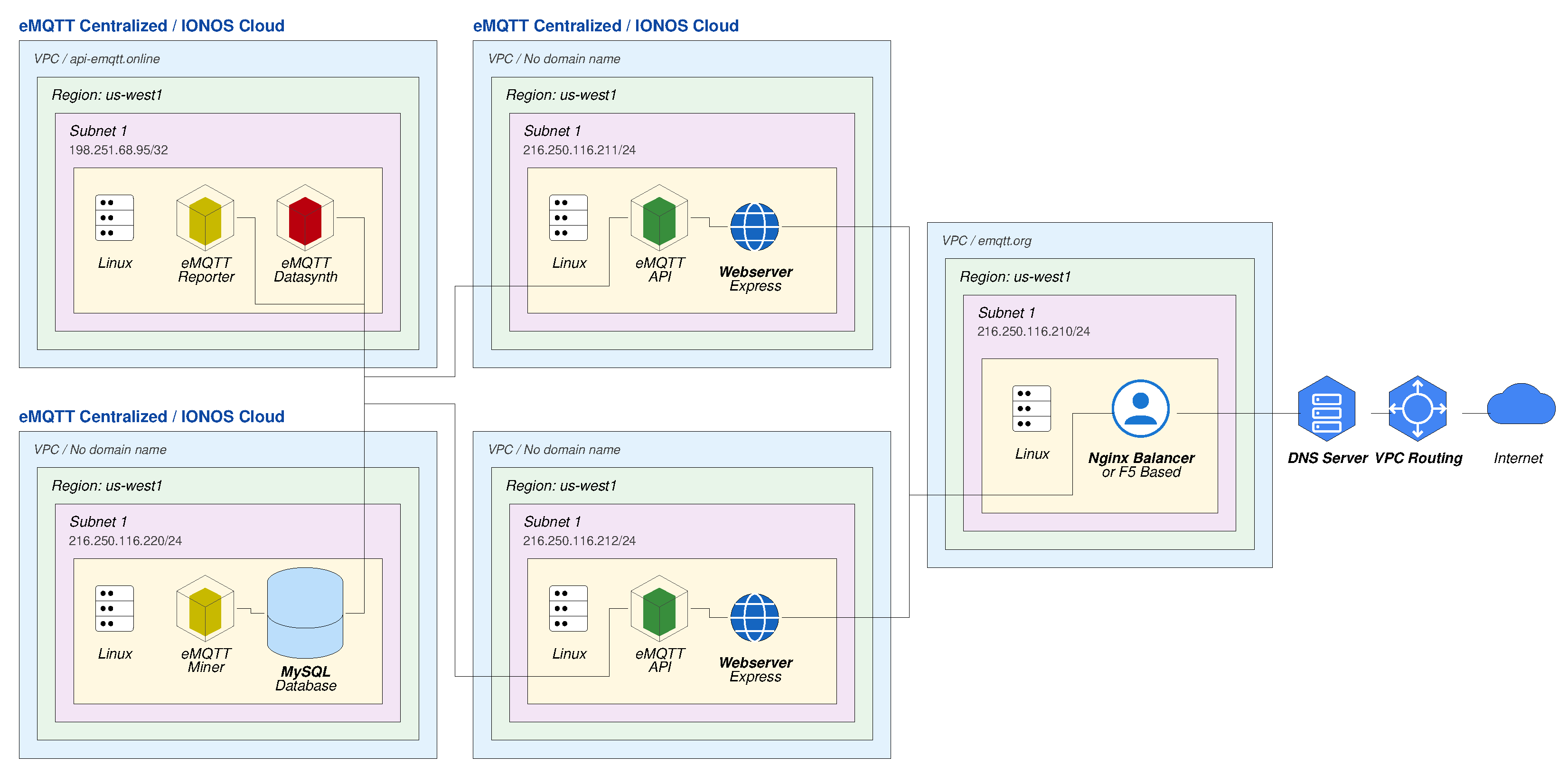Click the yellow eMQTT Reporter cube icon

[x=205, y=217]
